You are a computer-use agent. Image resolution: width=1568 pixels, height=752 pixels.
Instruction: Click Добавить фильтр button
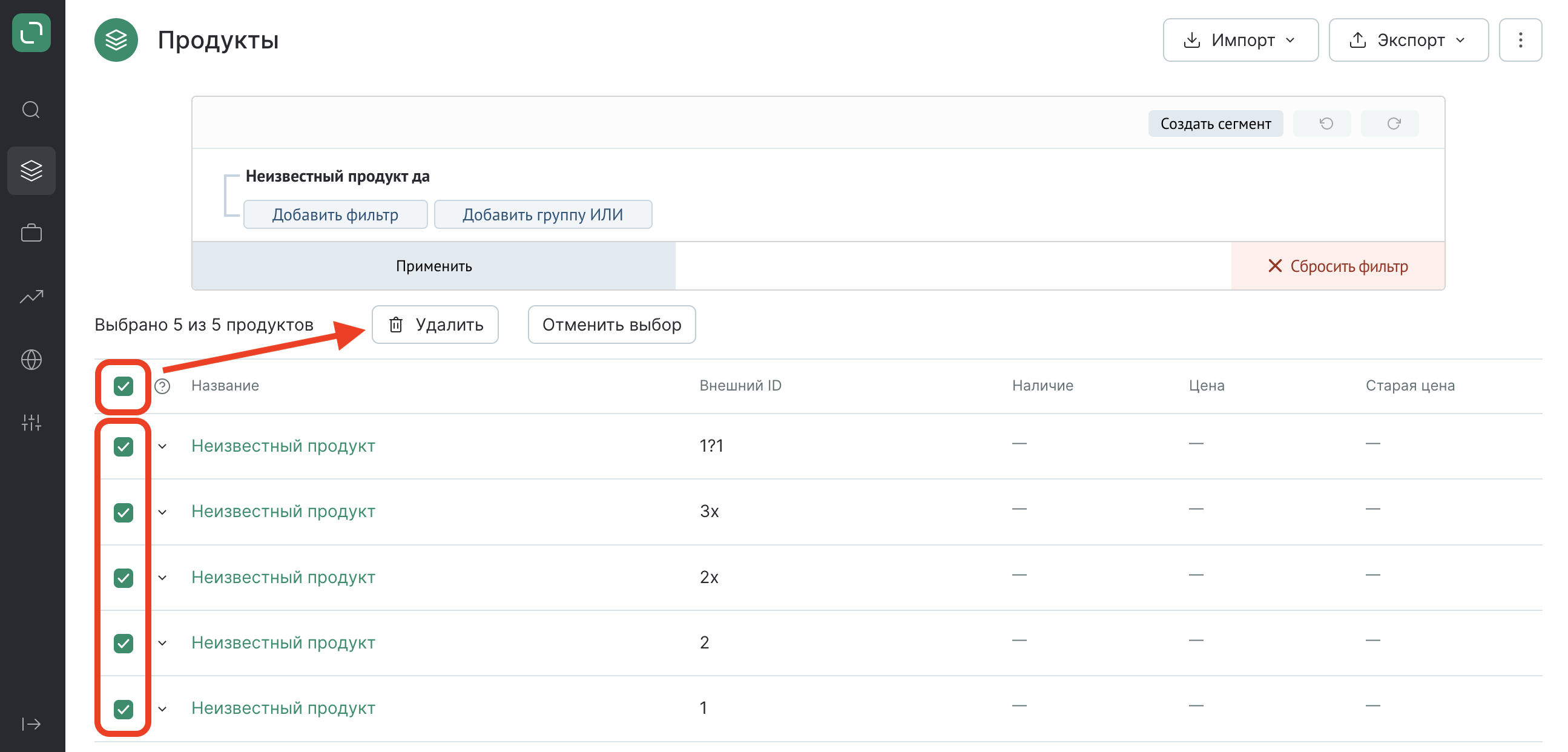[335, 214]
